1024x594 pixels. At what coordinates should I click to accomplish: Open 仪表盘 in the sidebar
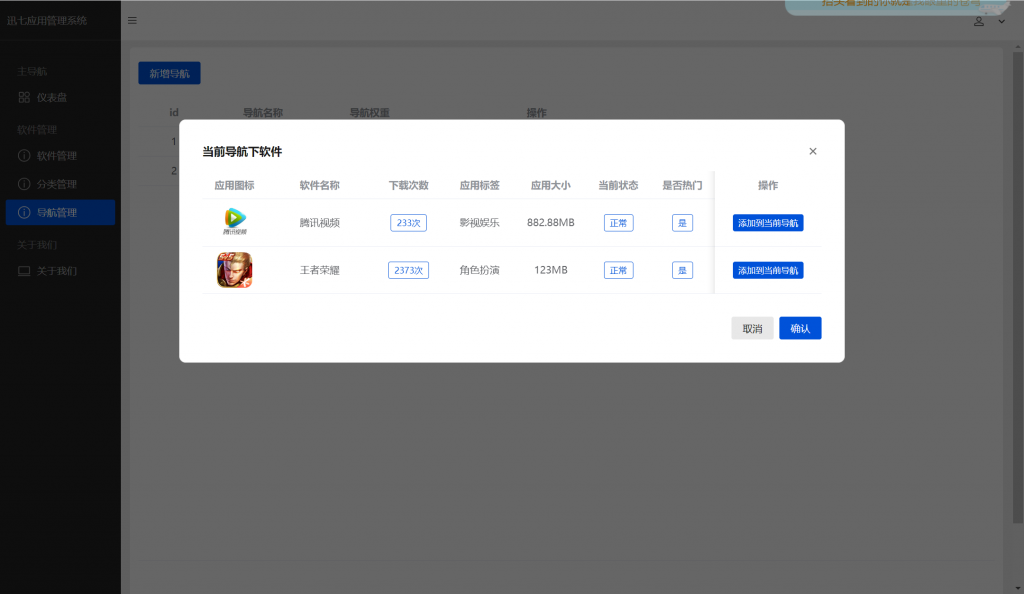coord(60,97)
